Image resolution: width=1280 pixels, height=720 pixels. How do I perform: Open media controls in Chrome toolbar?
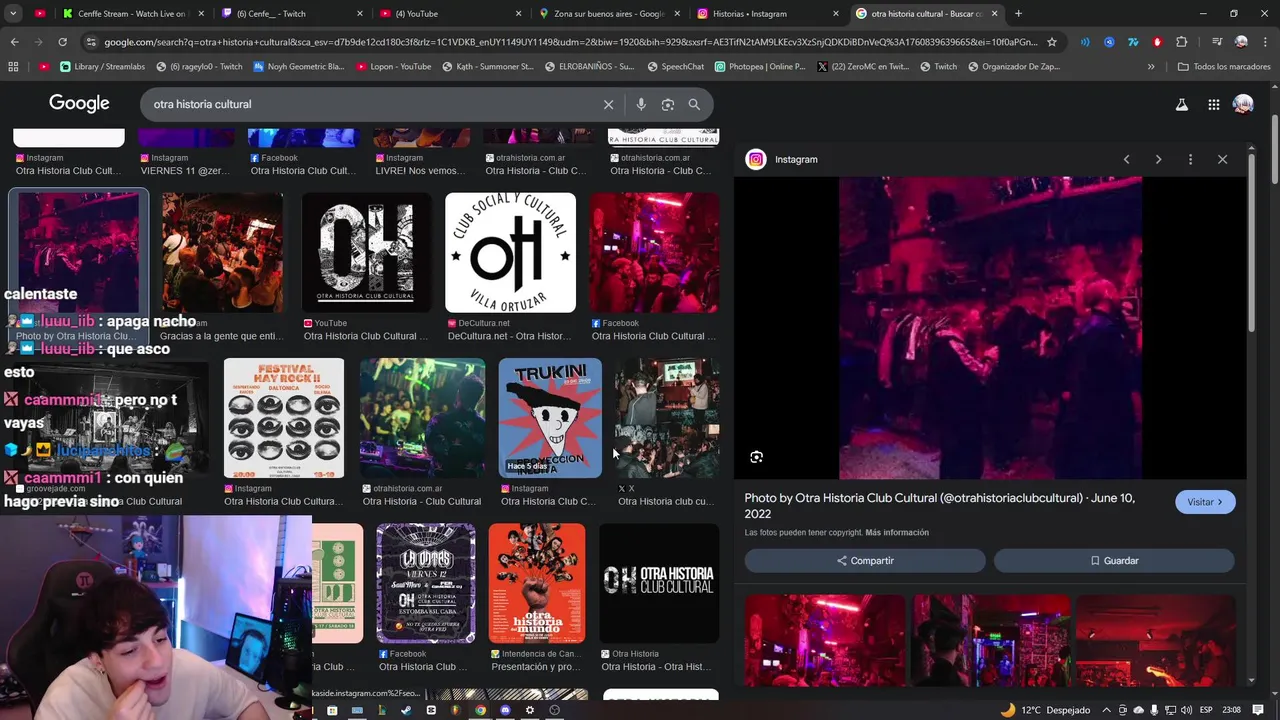pyautogui.click(x=1216, y=42)
